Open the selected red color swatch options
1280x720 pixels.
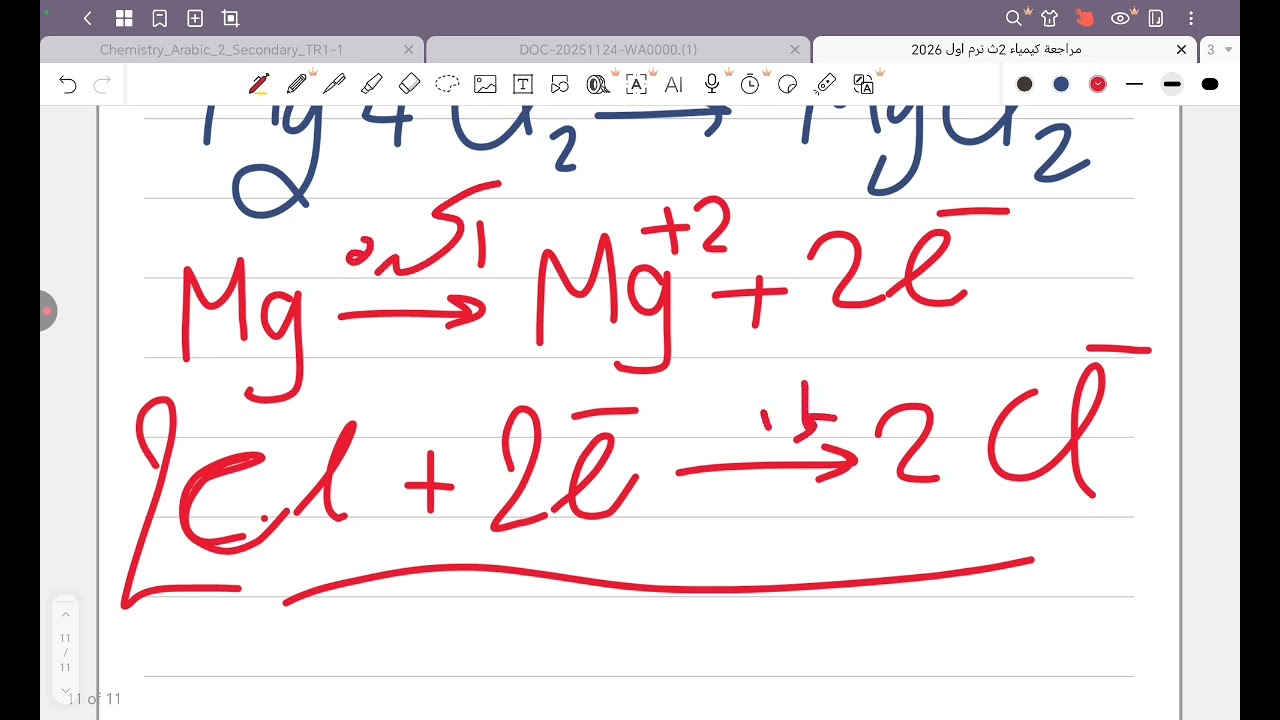1098,84
